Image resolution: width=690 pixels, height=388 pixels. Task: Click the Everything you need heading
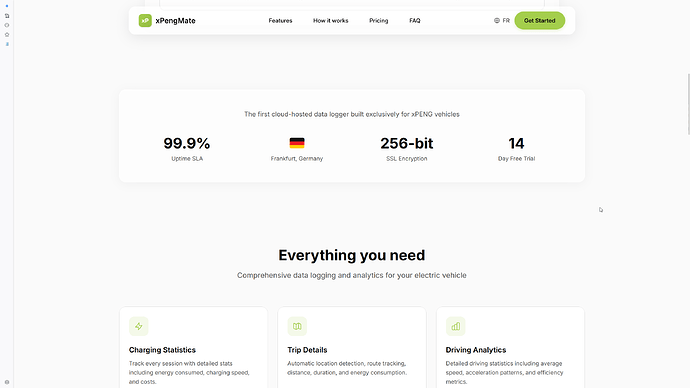(352, 255)
